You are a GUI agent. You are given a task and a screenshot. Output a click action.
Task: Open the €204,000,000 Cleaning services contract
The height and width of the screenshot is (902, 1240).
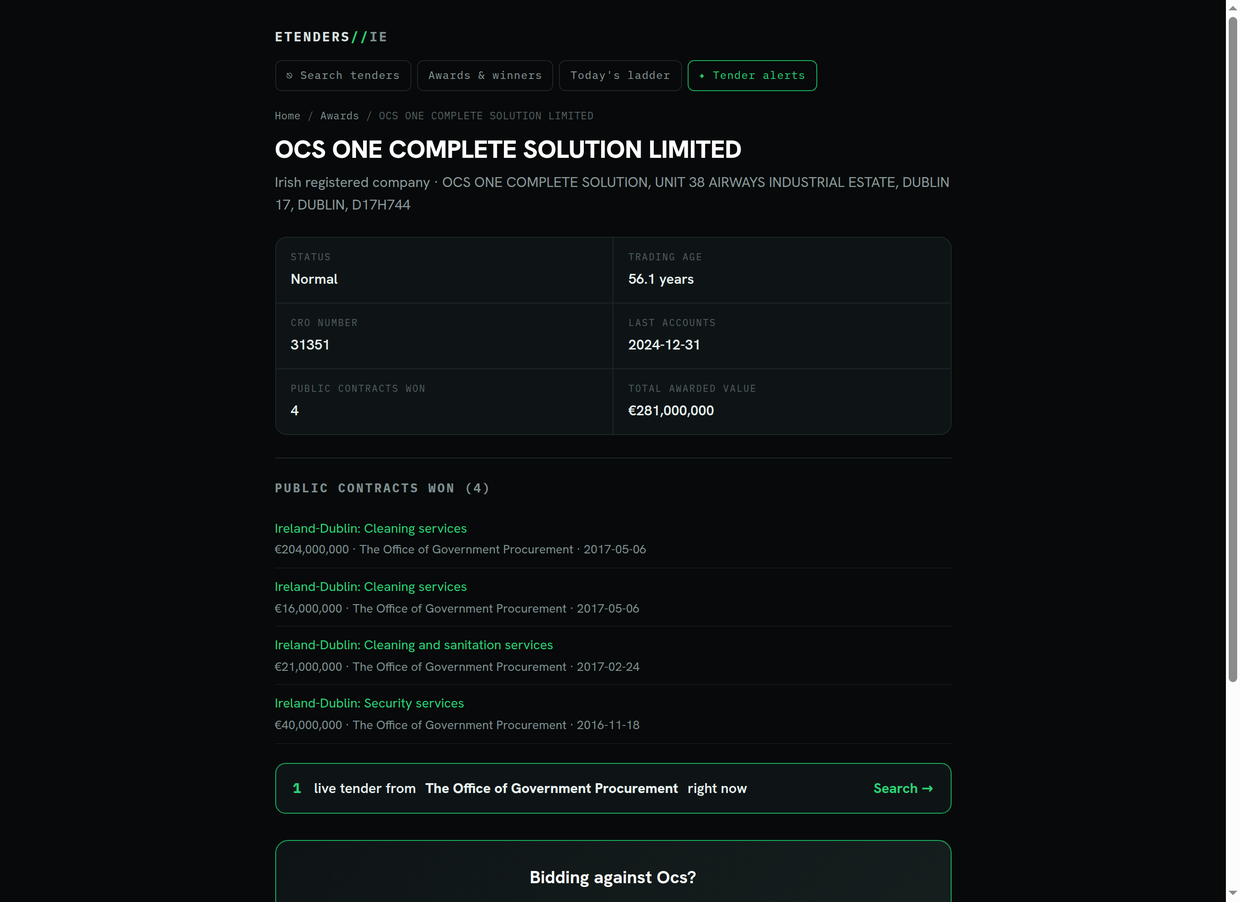371,528
